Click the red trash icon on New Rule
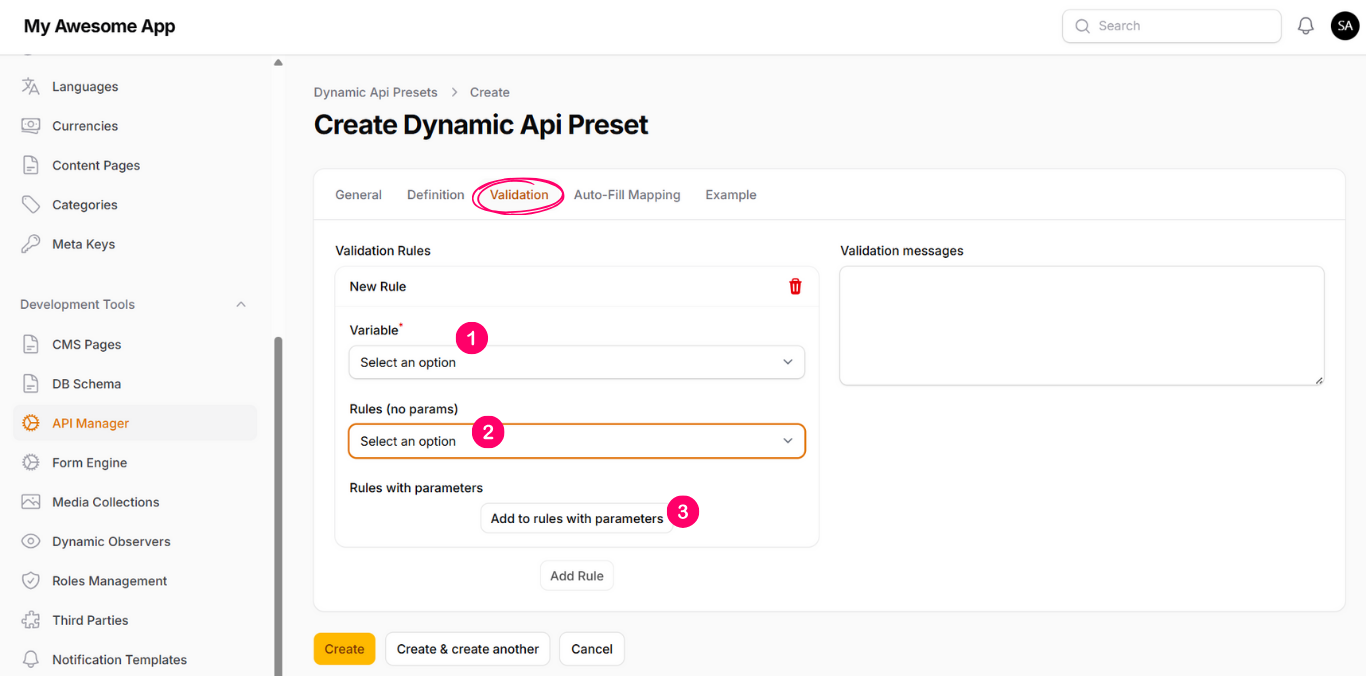 [x=795, y=287]
